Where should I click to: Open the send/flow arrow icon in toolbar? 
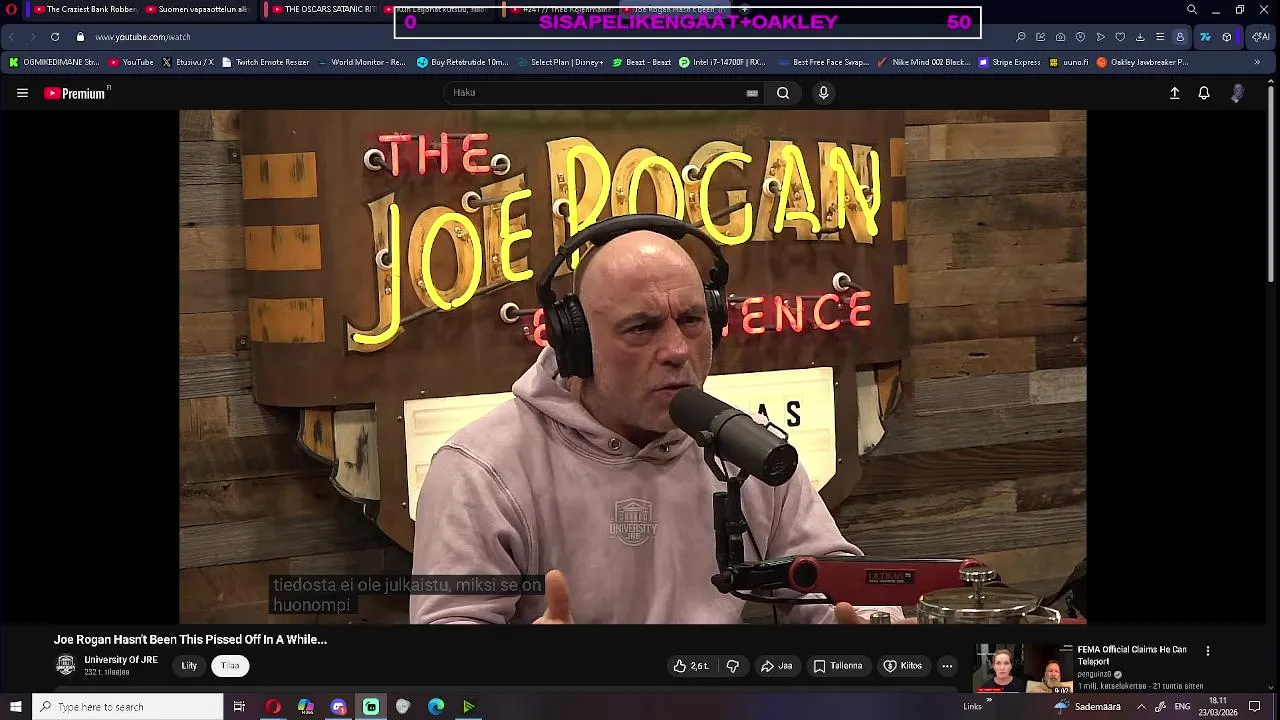tap(1100, 37)
